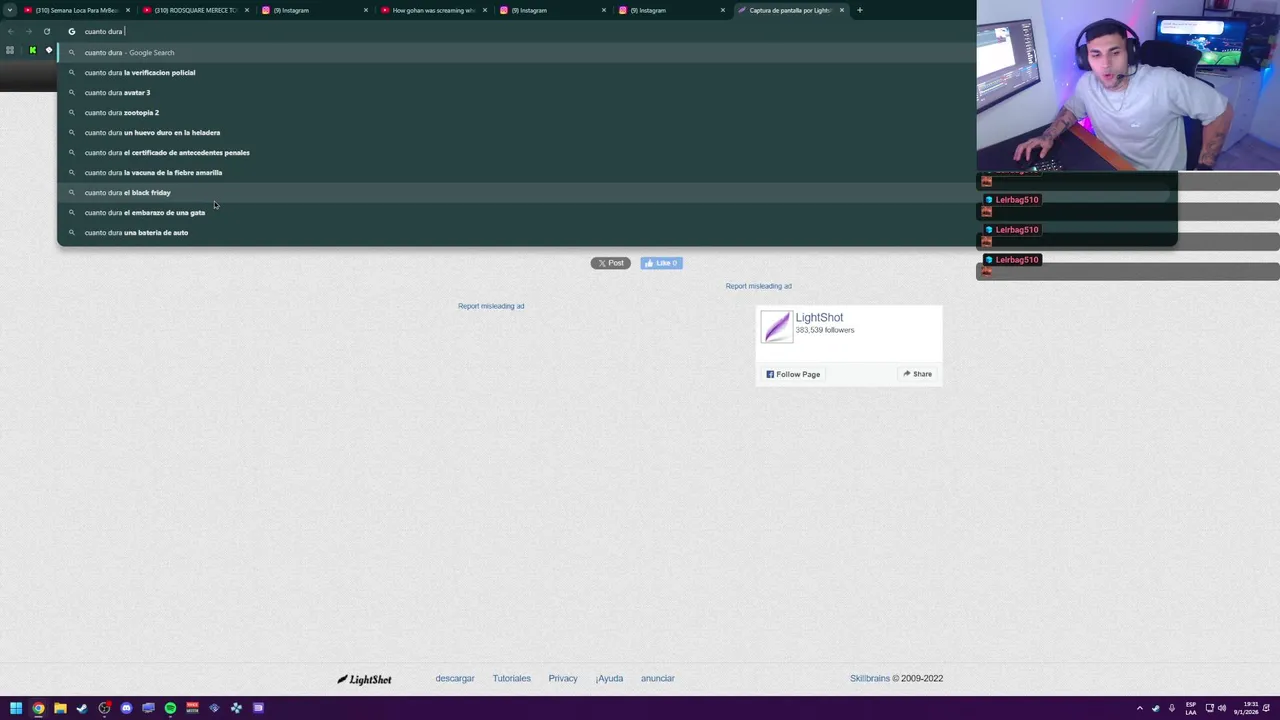Open the 'descargar' footer link
The width and height of the screenshot is (1280, 720).
pyautogui.click(x=455, y=678)
